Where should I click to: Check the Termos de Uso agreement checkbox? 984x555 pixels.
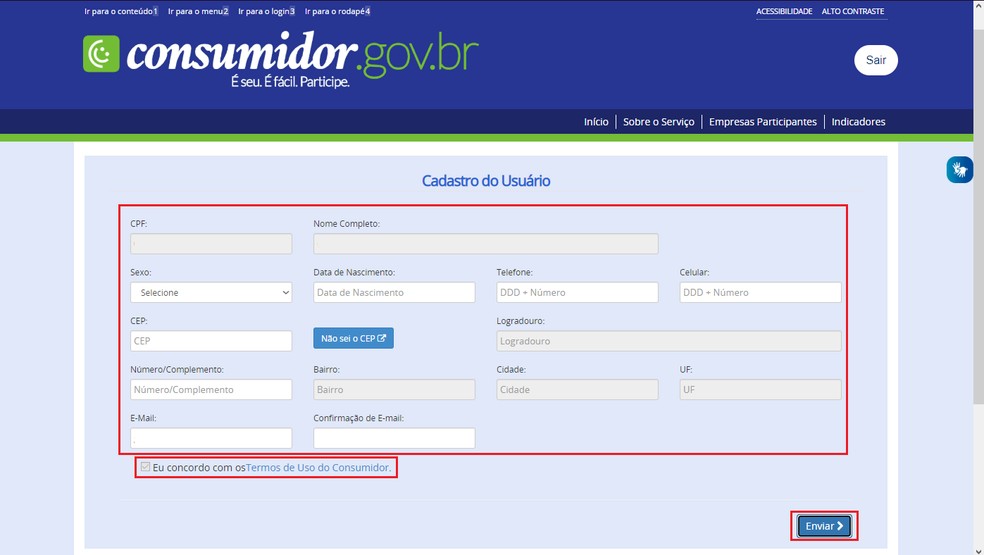(x=146, y=467)
